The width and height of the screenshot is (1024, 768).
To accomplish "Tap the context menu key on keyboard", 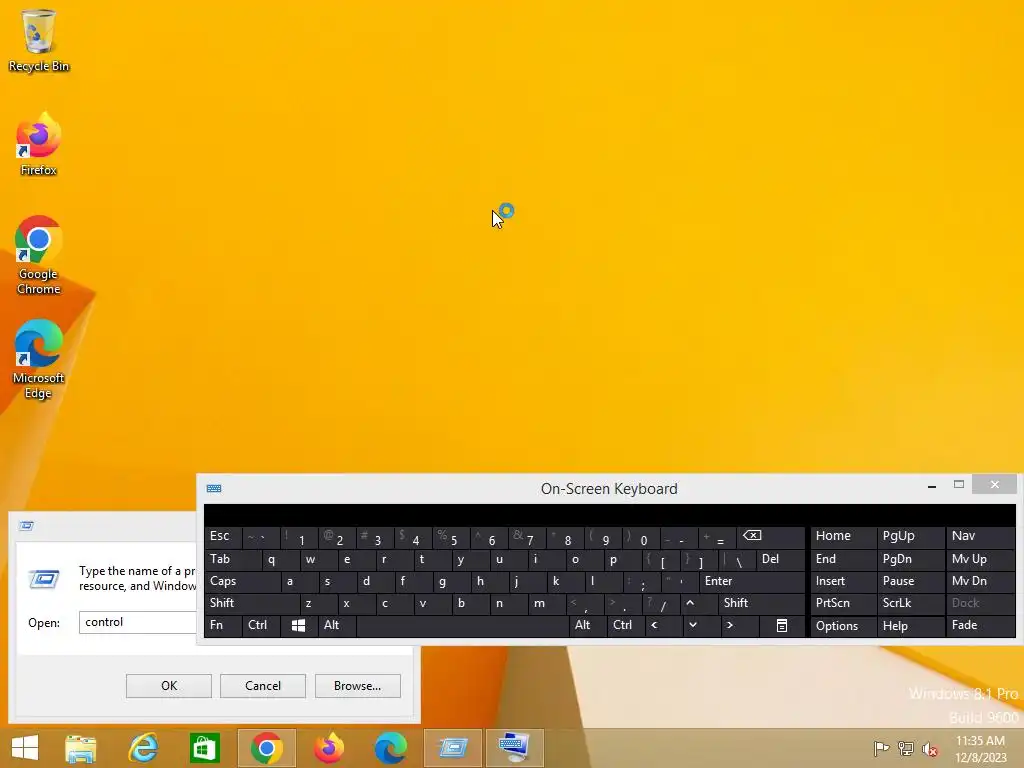I will 782,626.
